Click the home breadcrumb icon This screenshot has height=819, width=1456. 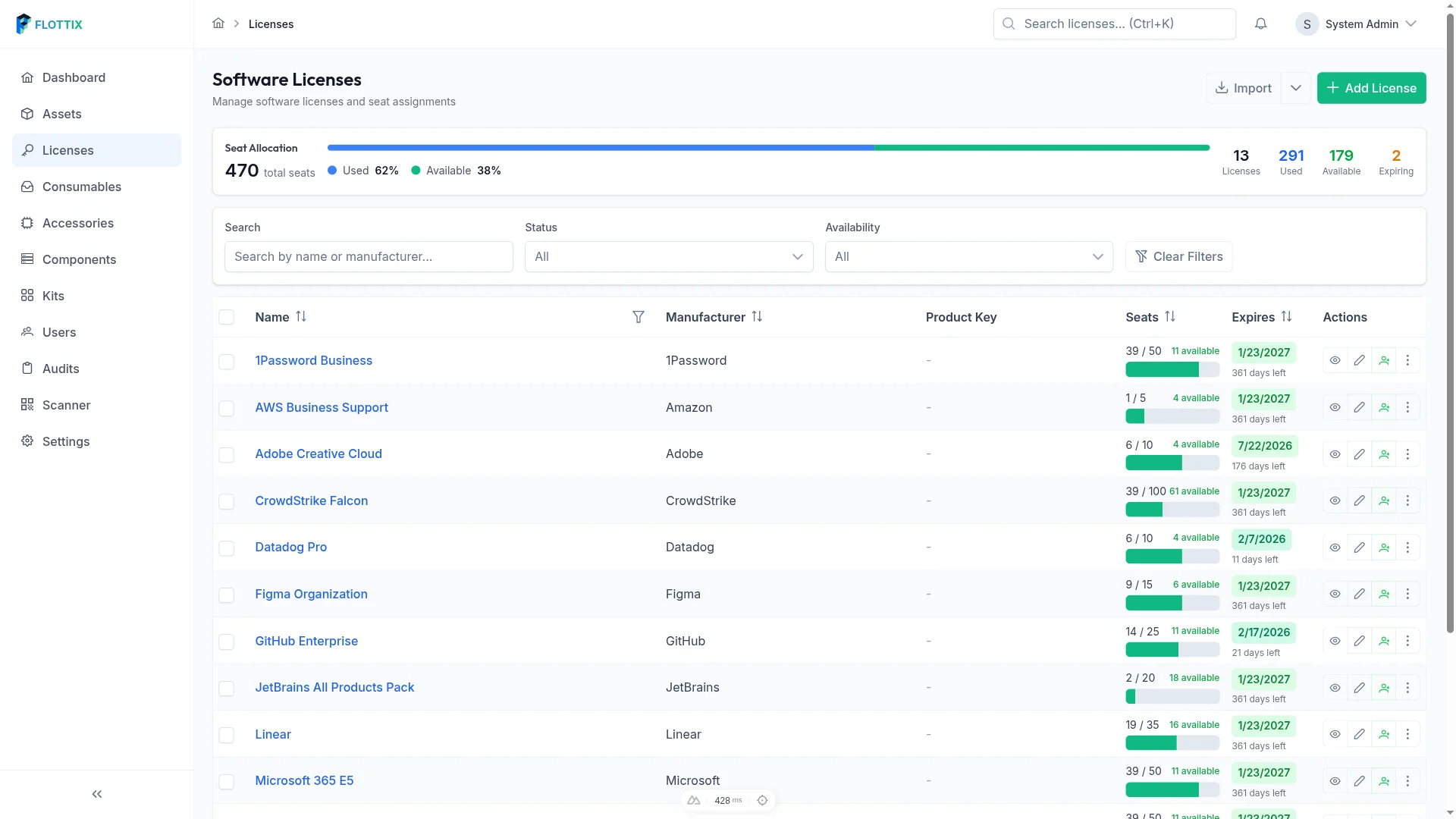point(218,24)
